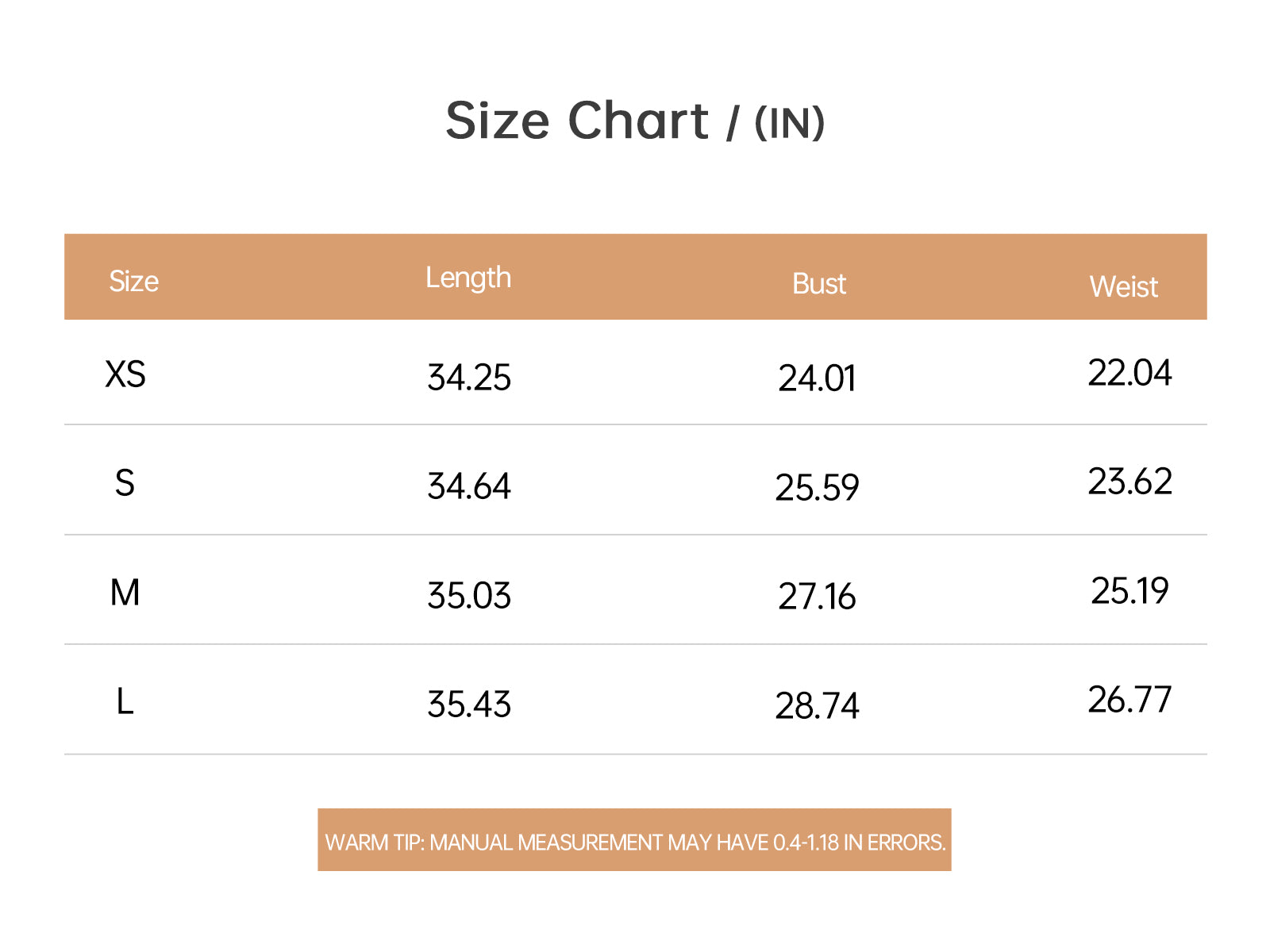Click the M size row label

pyautogui.click(x=125, y=593)
